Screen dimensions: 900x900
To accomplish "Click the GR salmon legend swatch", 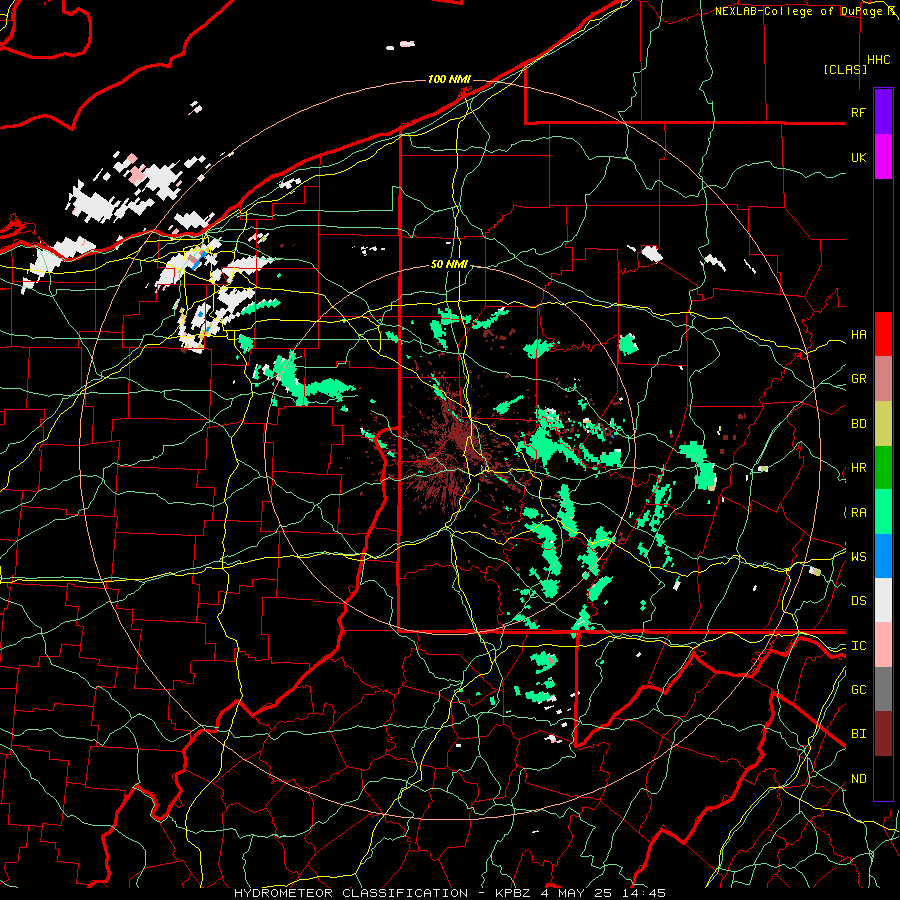I will pos(883,379).
